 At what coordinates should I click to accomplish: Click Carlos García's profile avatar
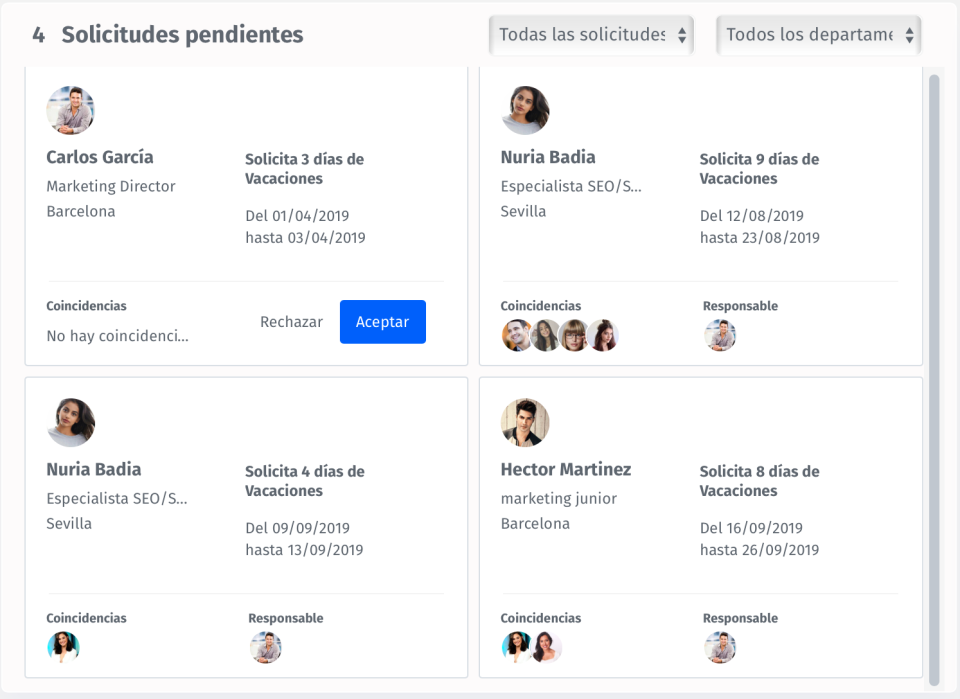[x=71, y=111]
